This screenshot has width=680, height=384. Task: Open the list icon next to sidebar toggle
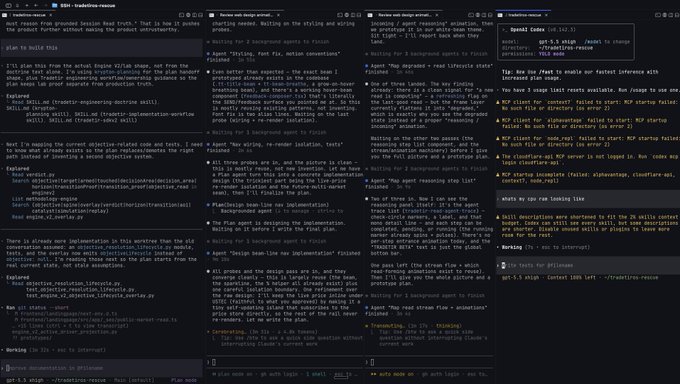coord(17,6)
